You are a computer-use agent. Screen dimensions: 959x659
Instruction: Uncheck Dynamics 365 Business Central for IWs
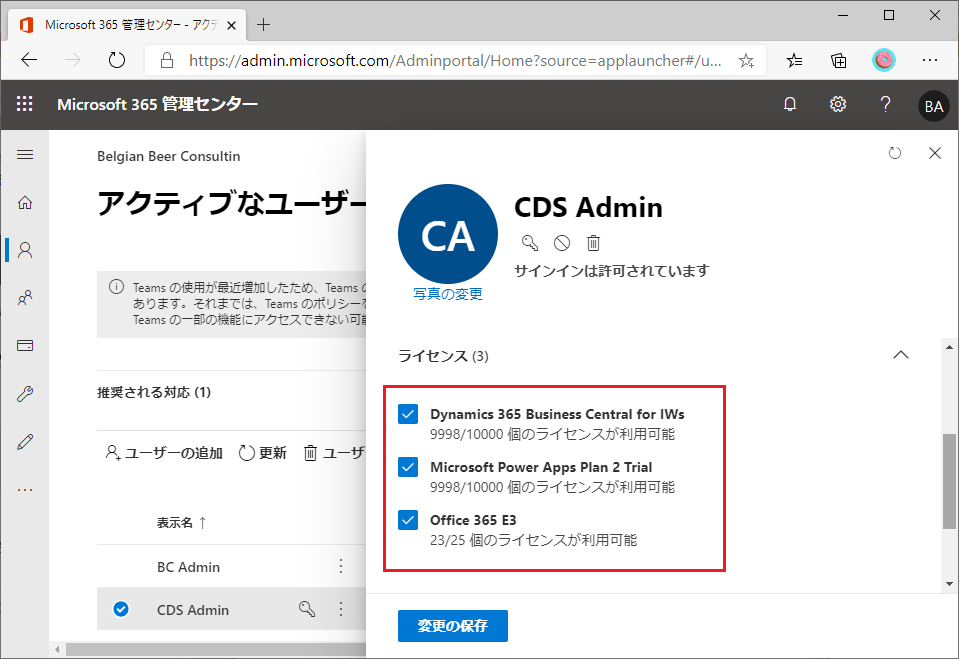tap(408, 414)
